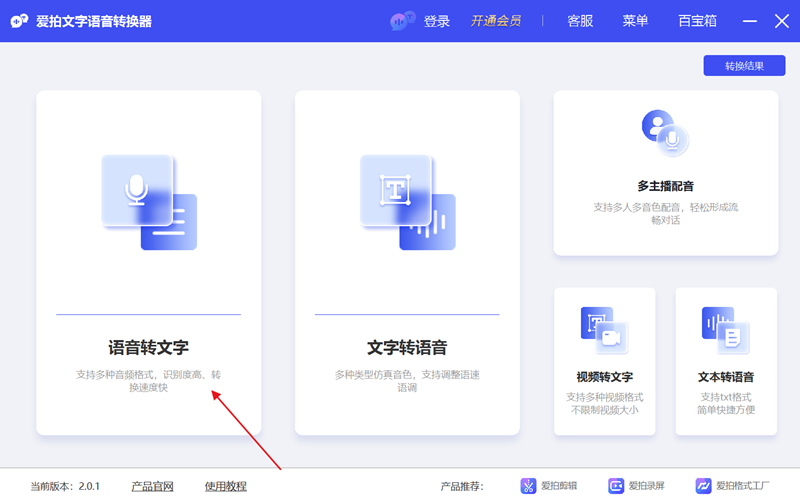
Task: Click the 爱拍录屏 recorder icon
Action: 616,486
